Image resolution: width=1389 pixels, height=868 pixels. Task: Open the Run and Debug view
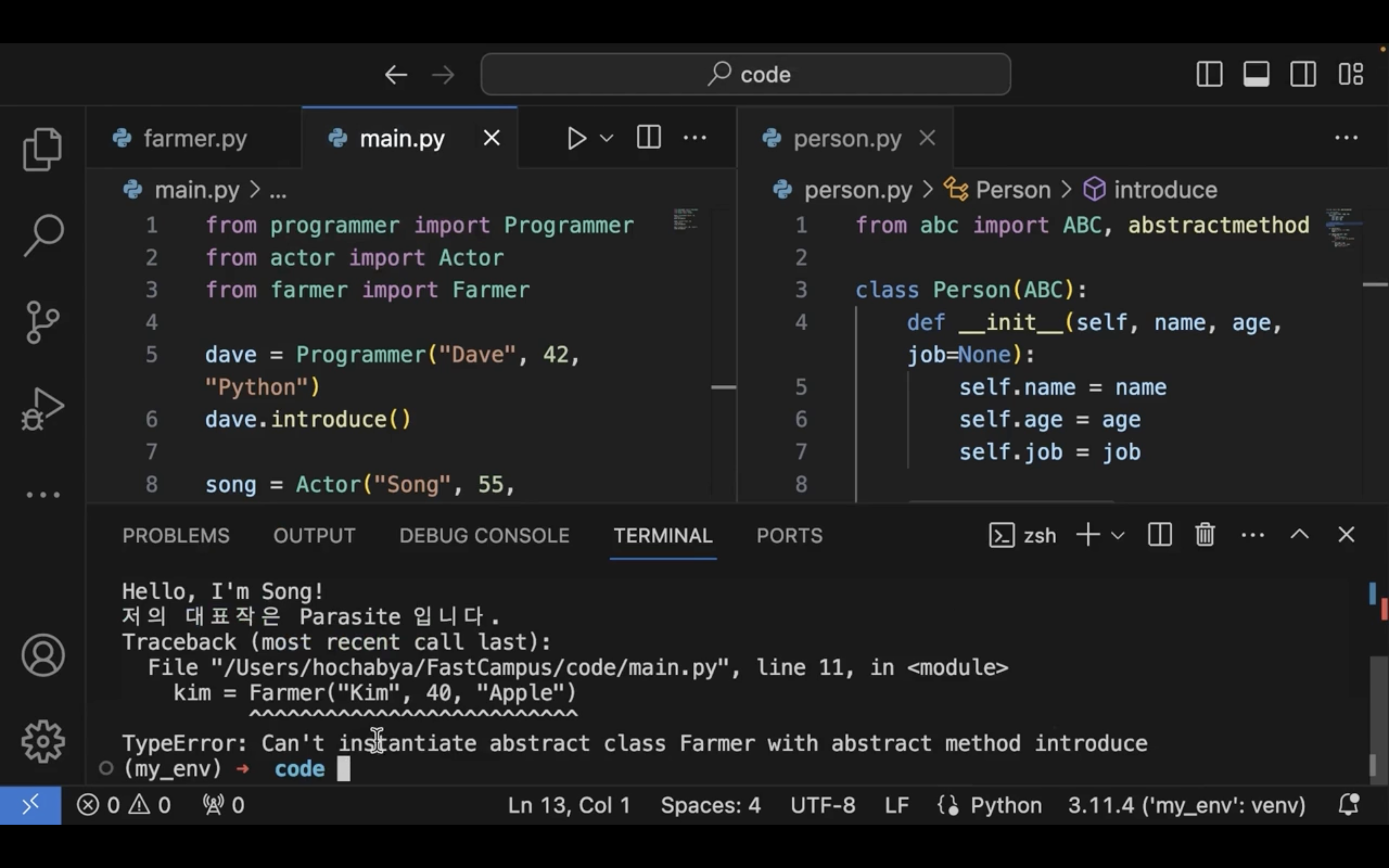pos(43,408)
